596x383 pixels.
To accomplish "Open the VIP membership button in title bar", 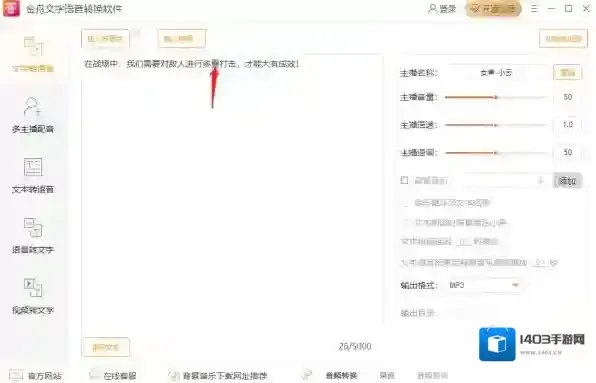I will [x=494, y=8].
